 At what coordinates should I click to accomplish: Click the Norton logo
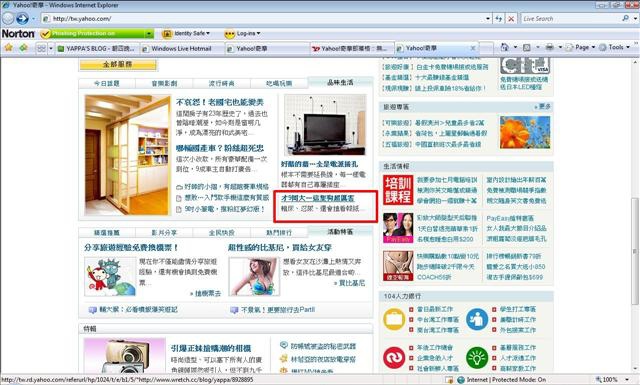click(18, 33)
